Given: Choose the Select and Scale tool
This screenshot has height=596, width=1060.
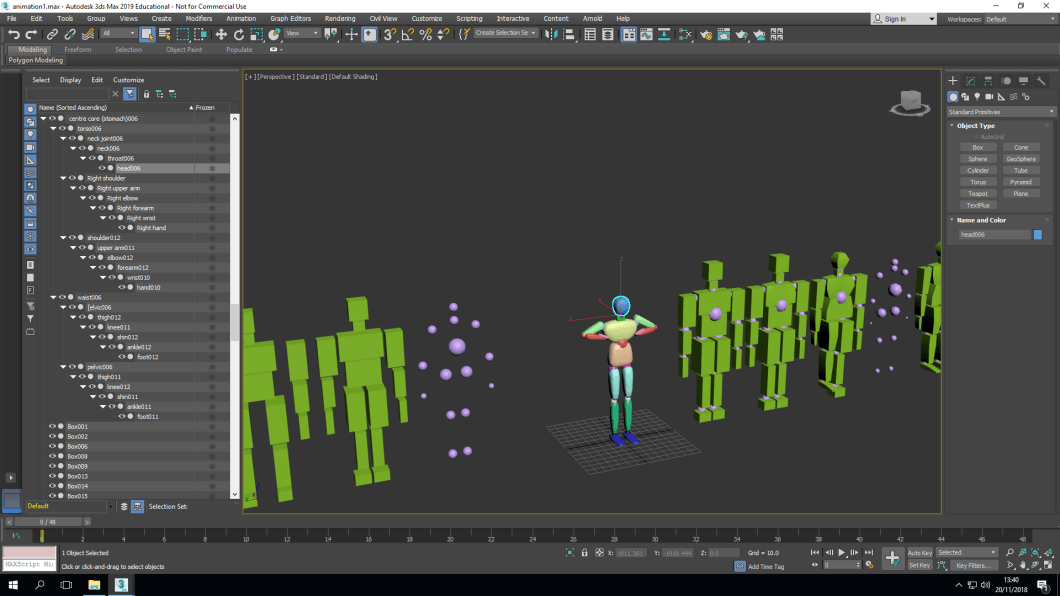Looking at the screenshot, I should point(256,34).
